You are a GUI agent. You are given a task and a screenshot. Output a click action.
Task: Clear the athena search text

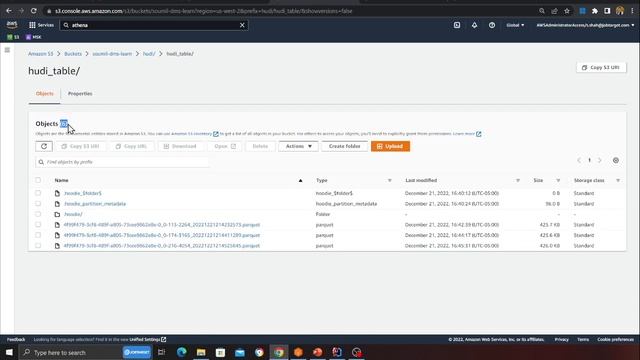click(x=242, y=25)
